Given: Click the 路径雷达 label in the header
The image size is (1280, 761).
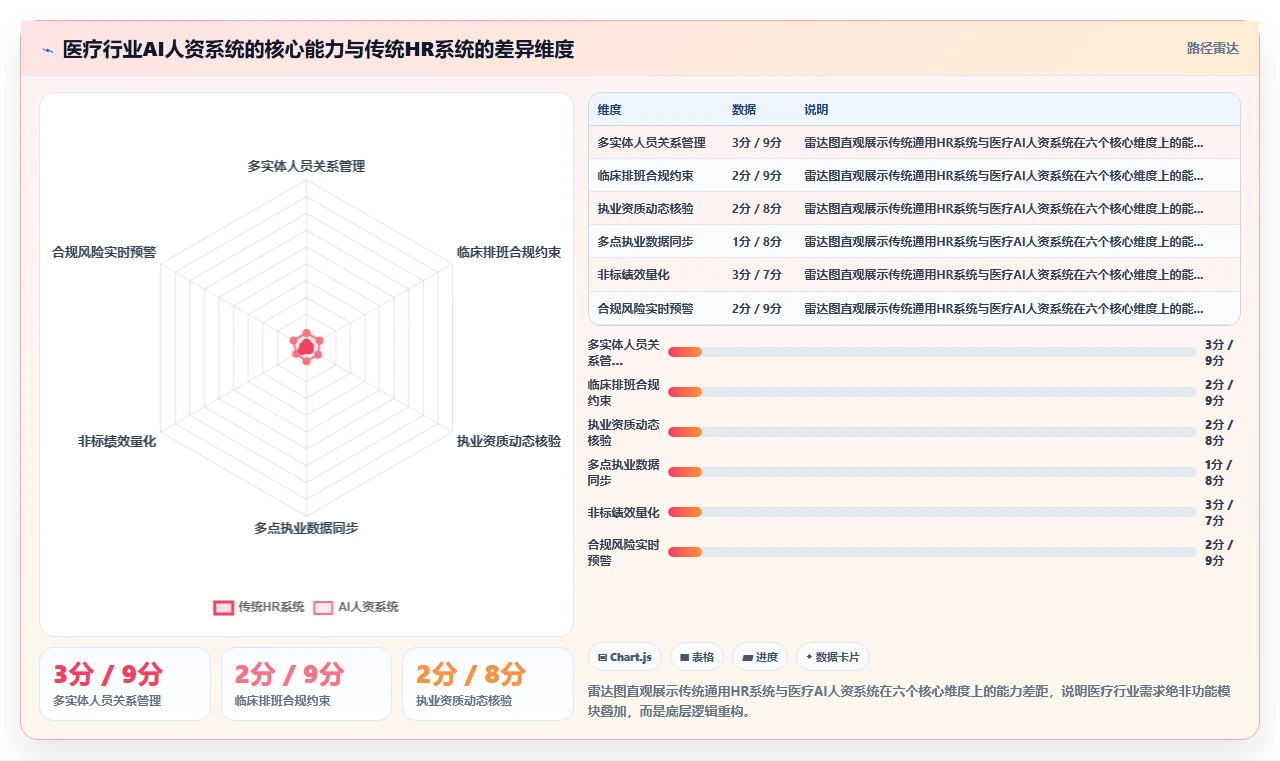Looking at the screenshot, I should tap(1212, 48).
